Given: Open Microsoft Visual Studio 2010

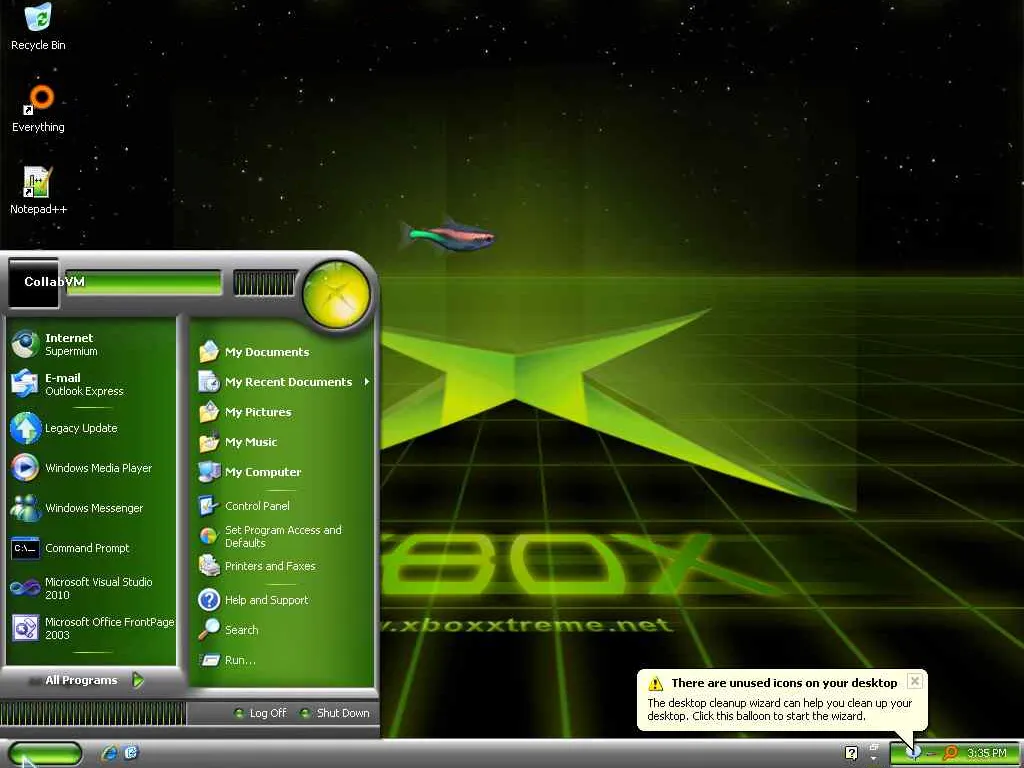Looking at the screenshot, I should (x=91, y=588).
